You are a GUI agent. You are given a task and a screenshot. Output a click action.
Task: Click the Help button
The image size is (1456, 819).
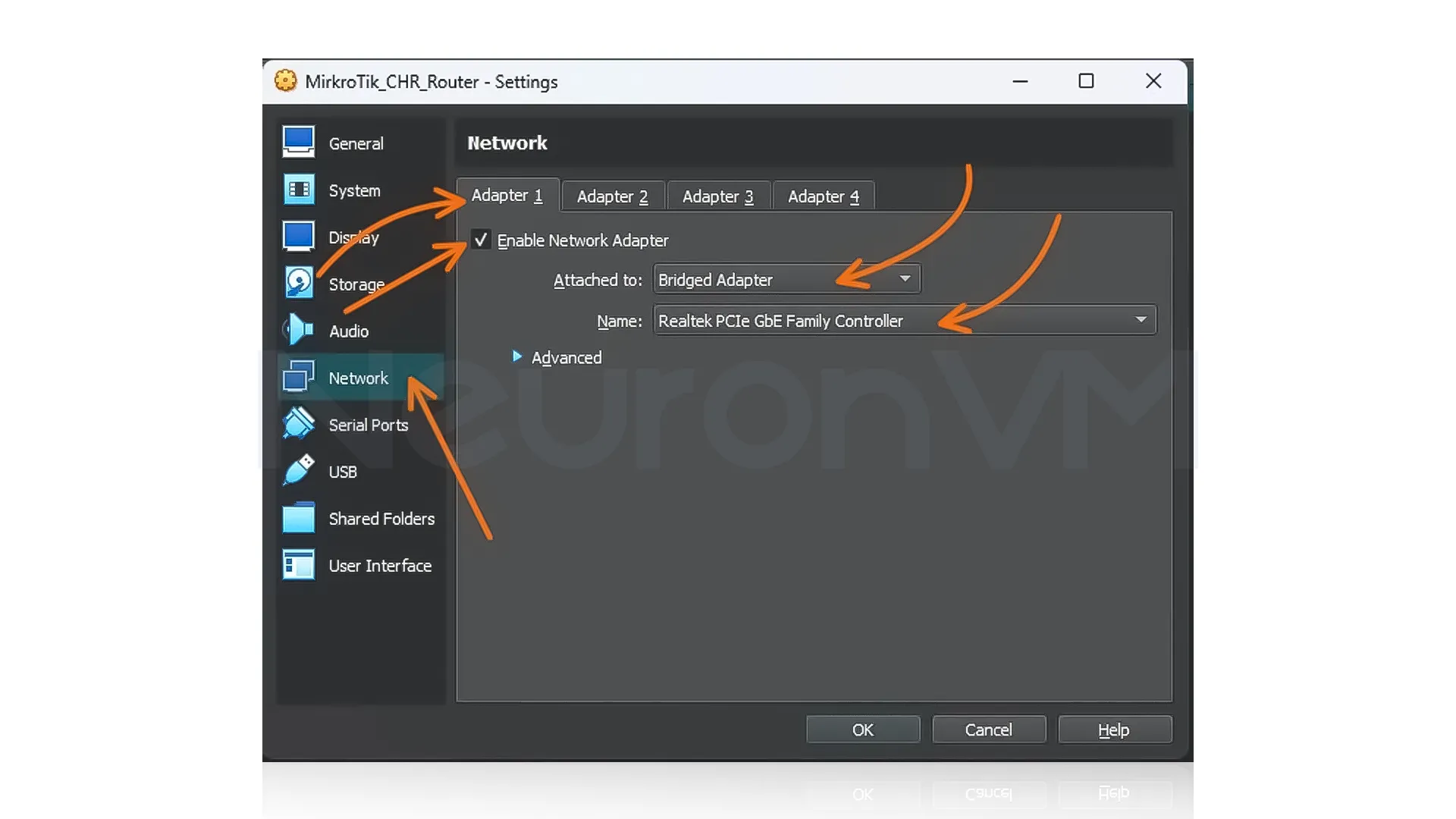(x=1115, y=730)
